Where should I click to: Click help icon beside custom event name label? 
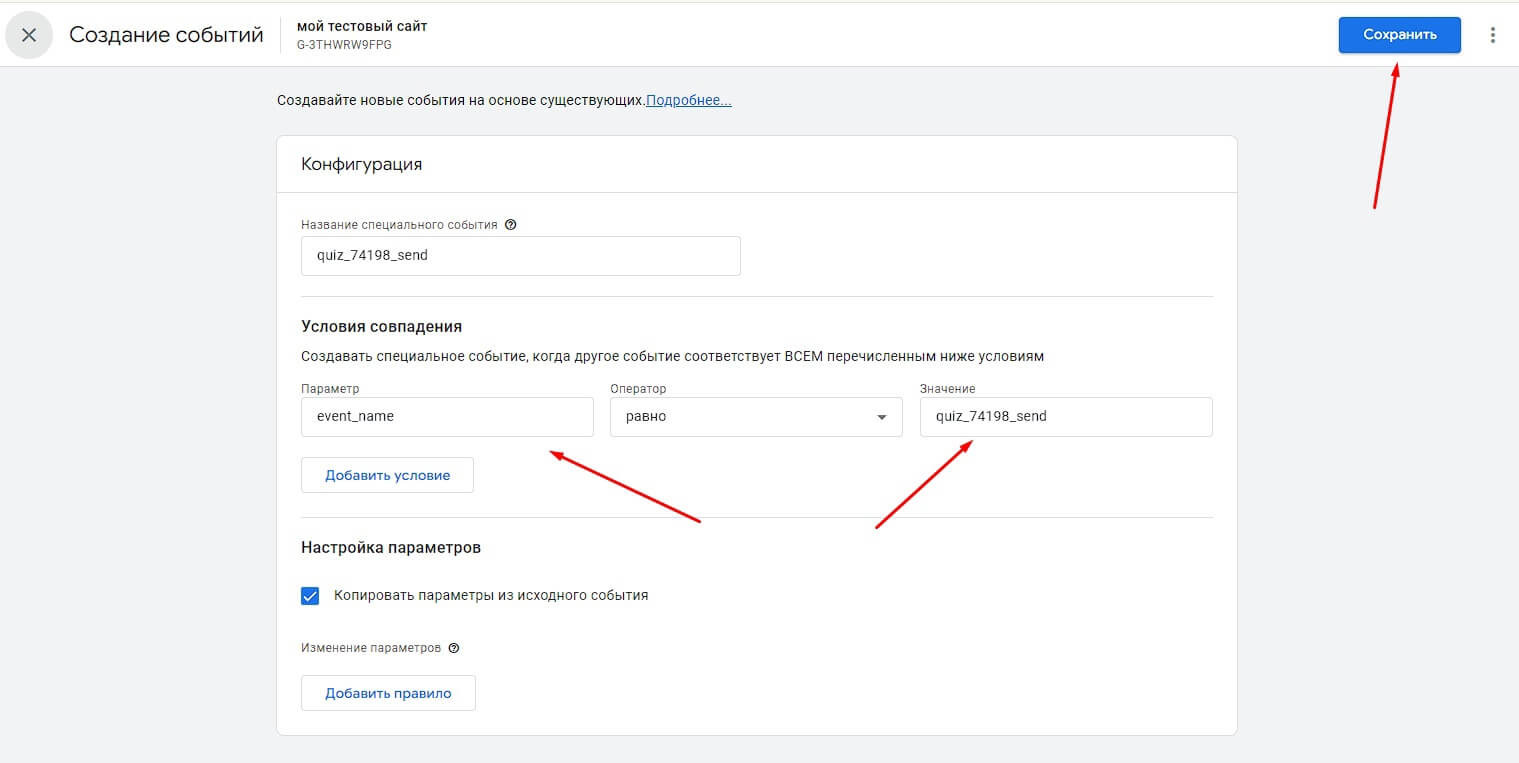[x=511, y=225]
